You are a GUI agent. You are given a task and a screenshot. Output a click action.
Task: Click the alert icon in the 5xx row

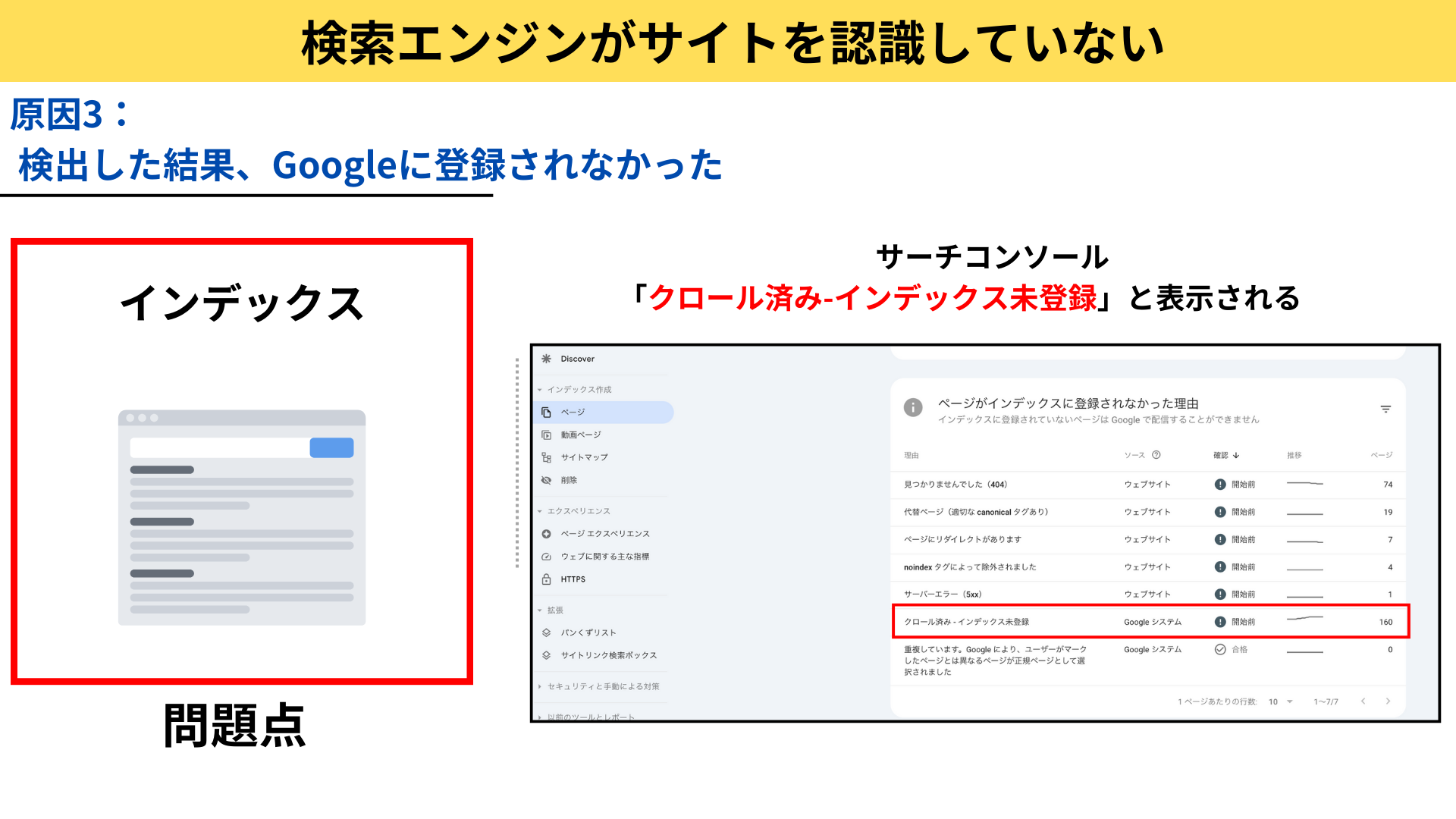[x=1220, y=594]
